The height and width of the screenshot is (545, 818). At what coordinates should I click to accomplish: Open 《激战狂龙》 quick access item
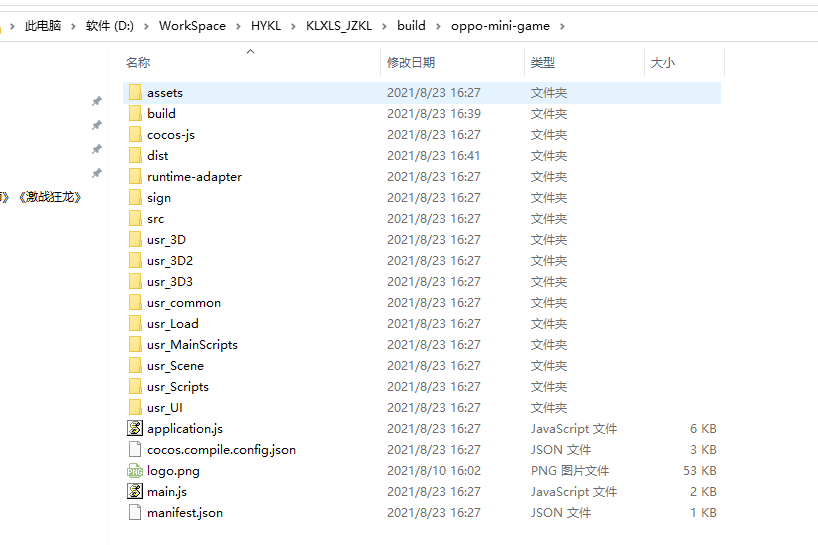pos(50,197)
